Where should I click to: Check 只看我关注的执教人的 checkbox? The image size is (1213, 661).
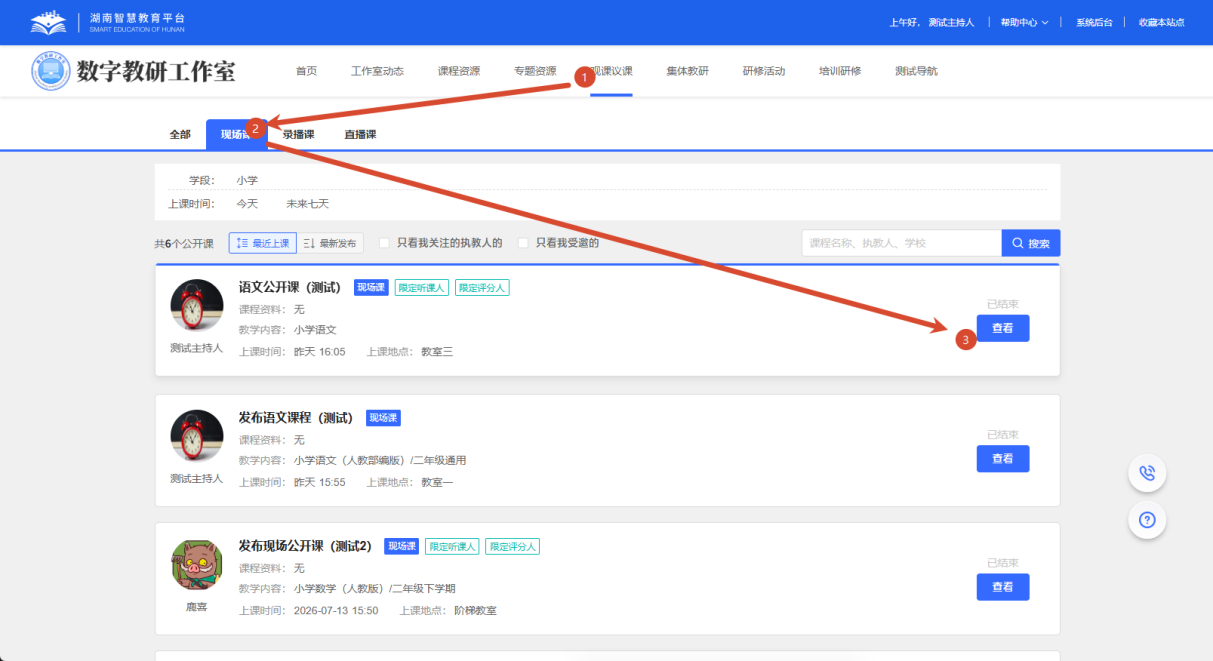(385, 243)
